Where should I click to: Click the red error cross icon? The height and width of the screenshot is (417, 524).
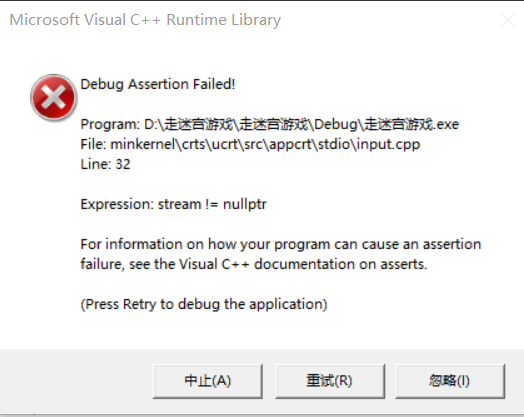(53, 97)
